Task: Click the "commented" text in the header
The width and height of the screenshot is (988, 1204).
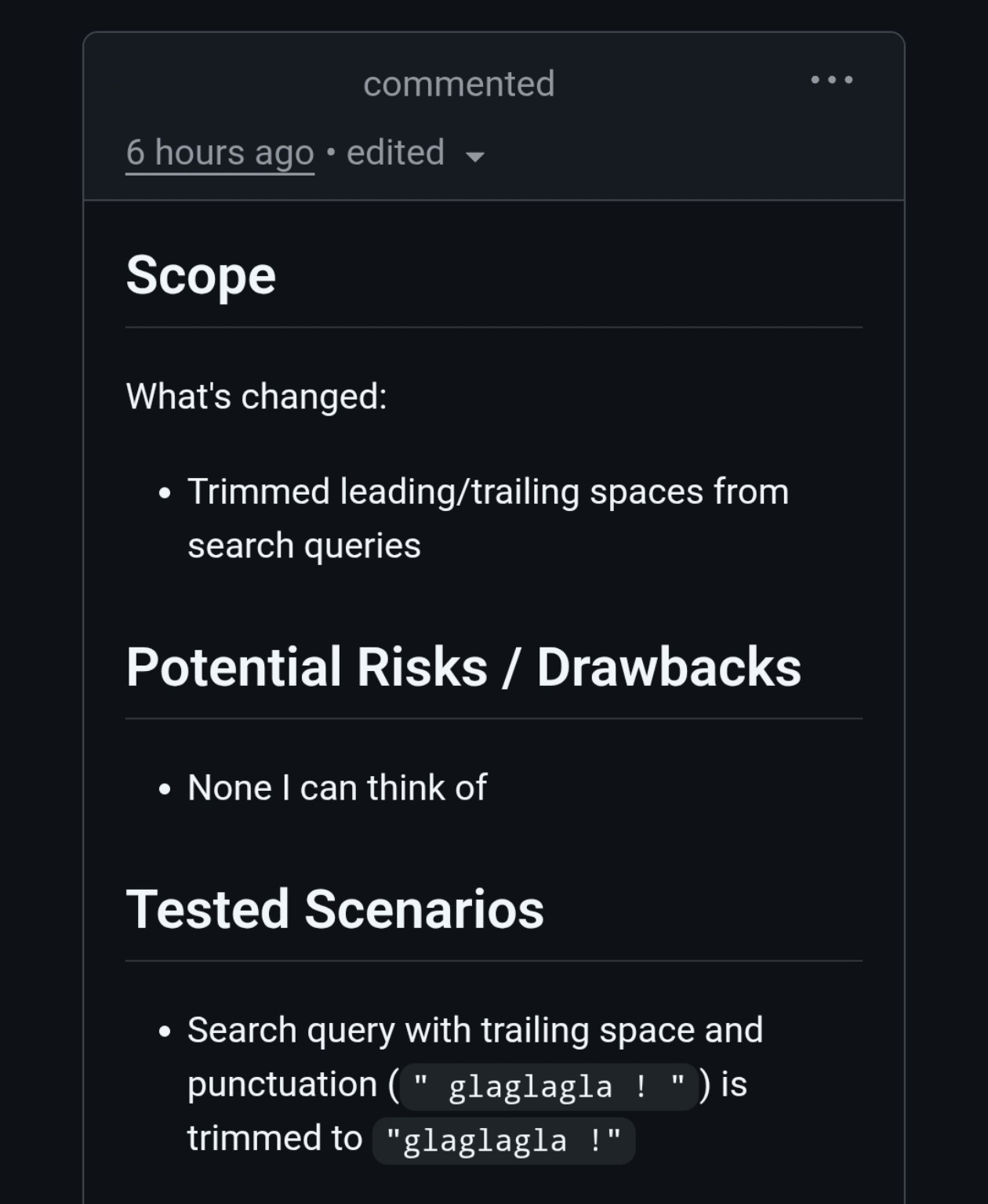Action: [x=459, y=84]
